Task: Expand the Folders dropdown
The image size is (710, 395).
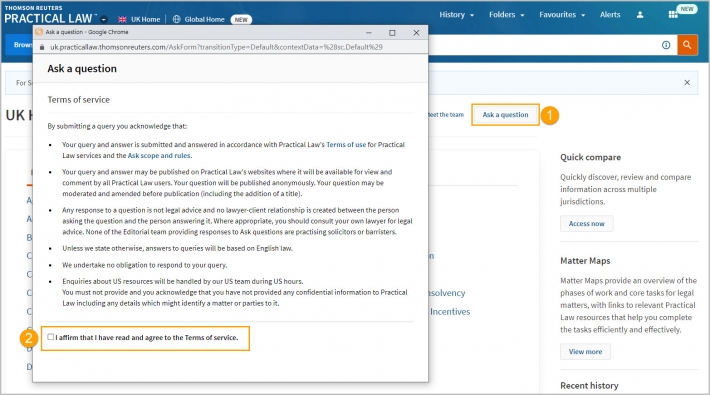Action: pos(506,14)
